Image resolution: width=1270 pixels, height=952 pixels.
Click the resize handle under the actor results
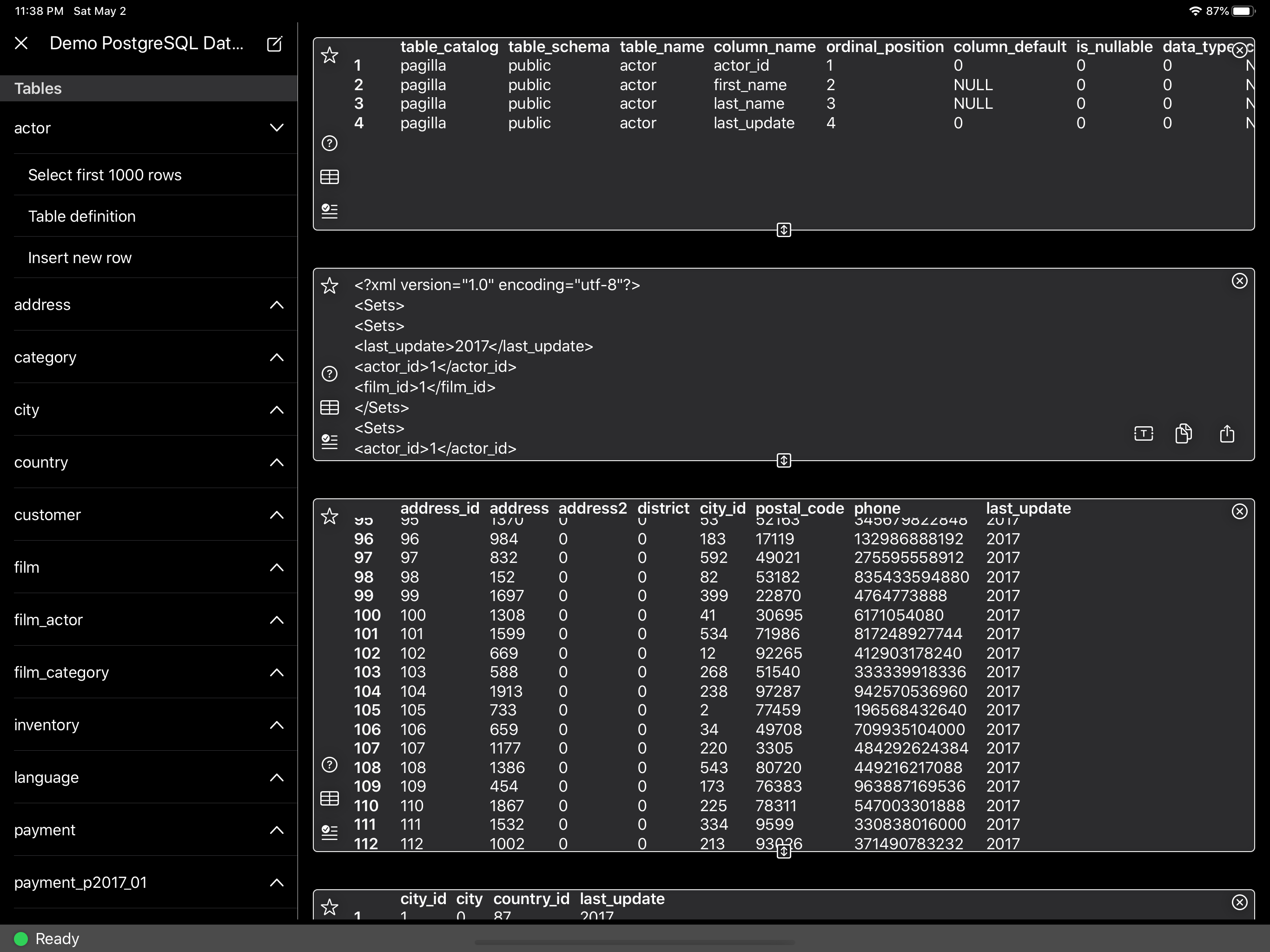pyautogui.click(x=783, y=230)
